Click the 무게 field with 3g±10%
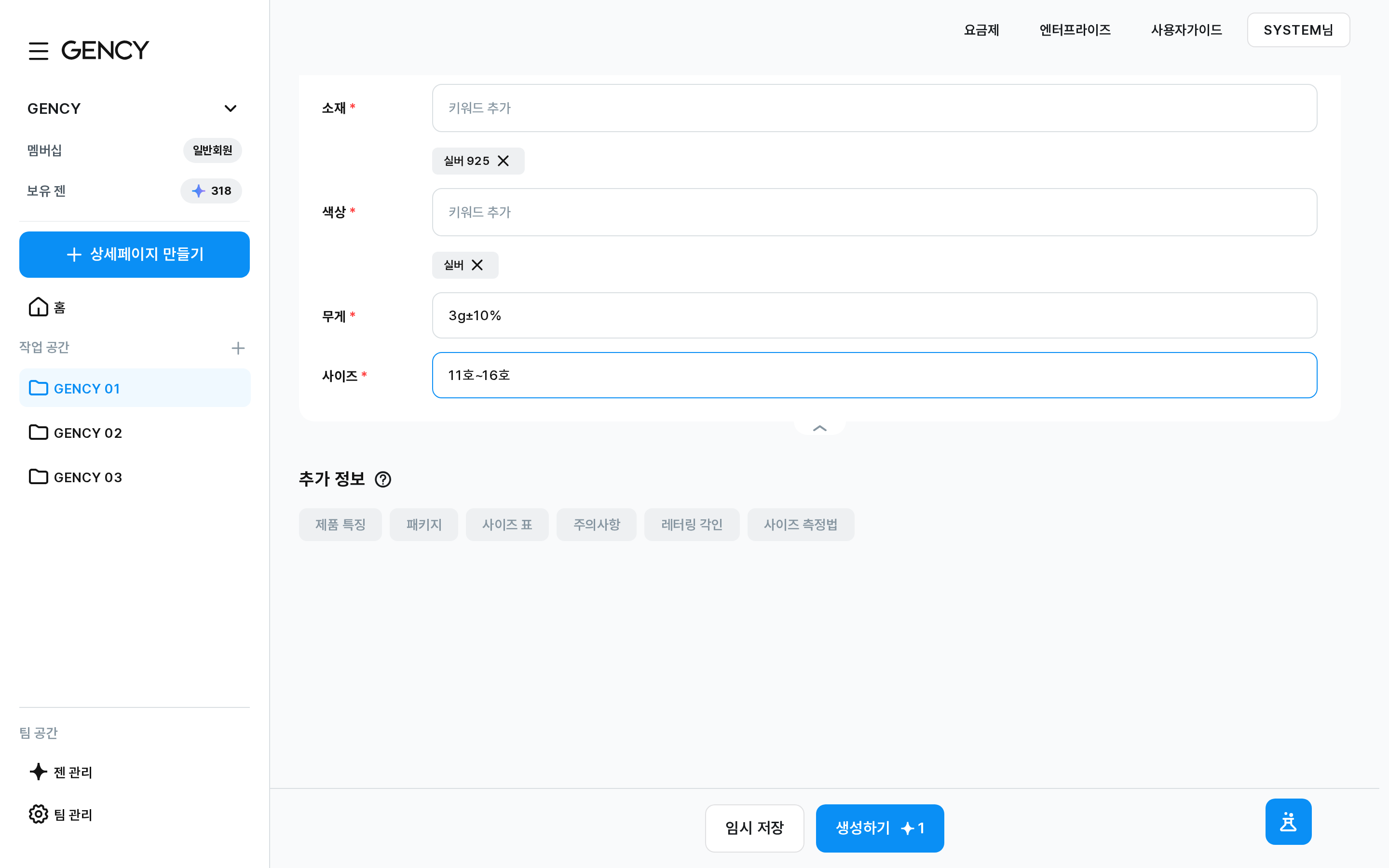 [874, 315]
